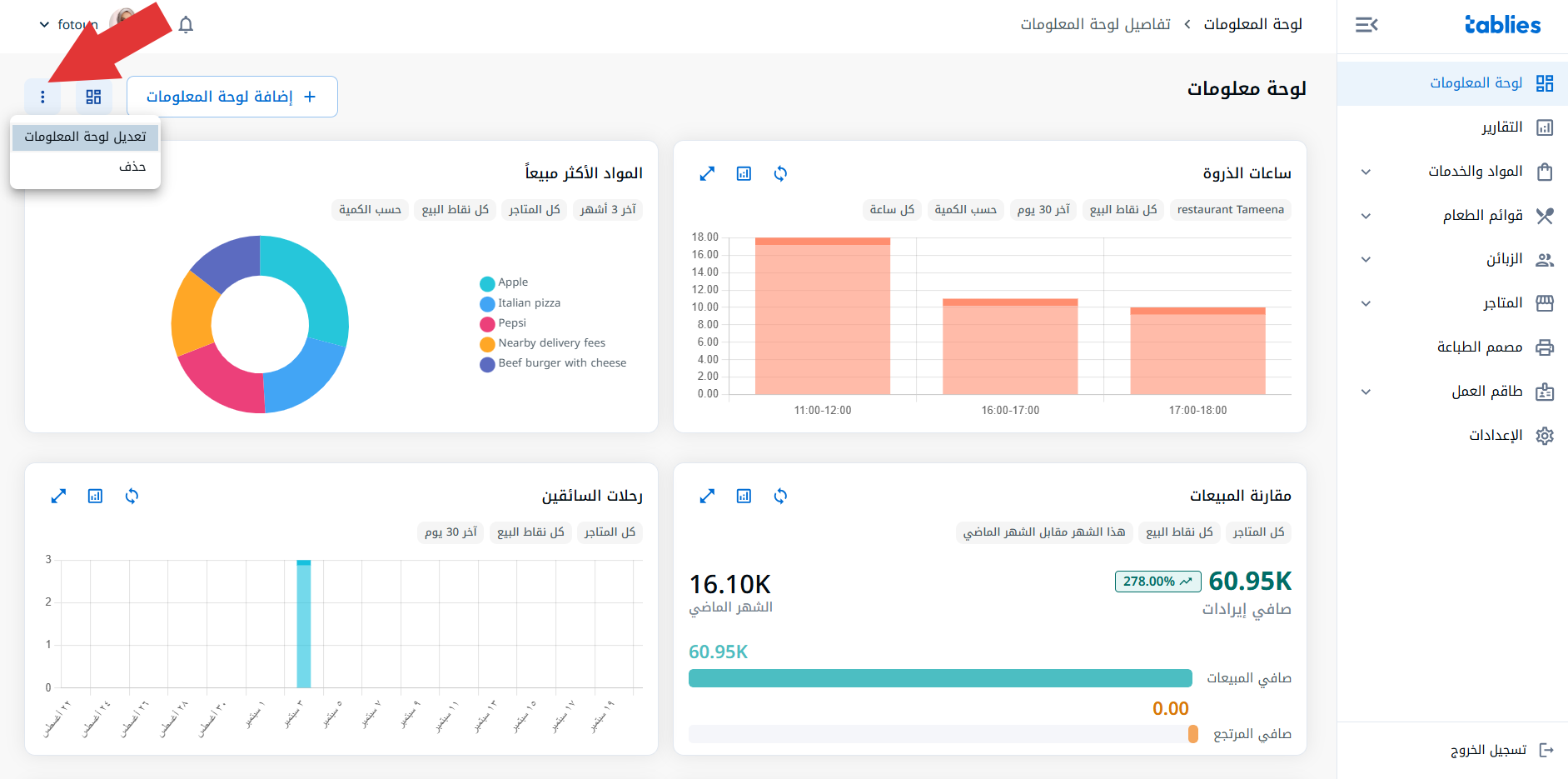Screen dimensions: 1568x779
Task: Toggle Italian pizza legend entry
Action: tap(520, 303)
